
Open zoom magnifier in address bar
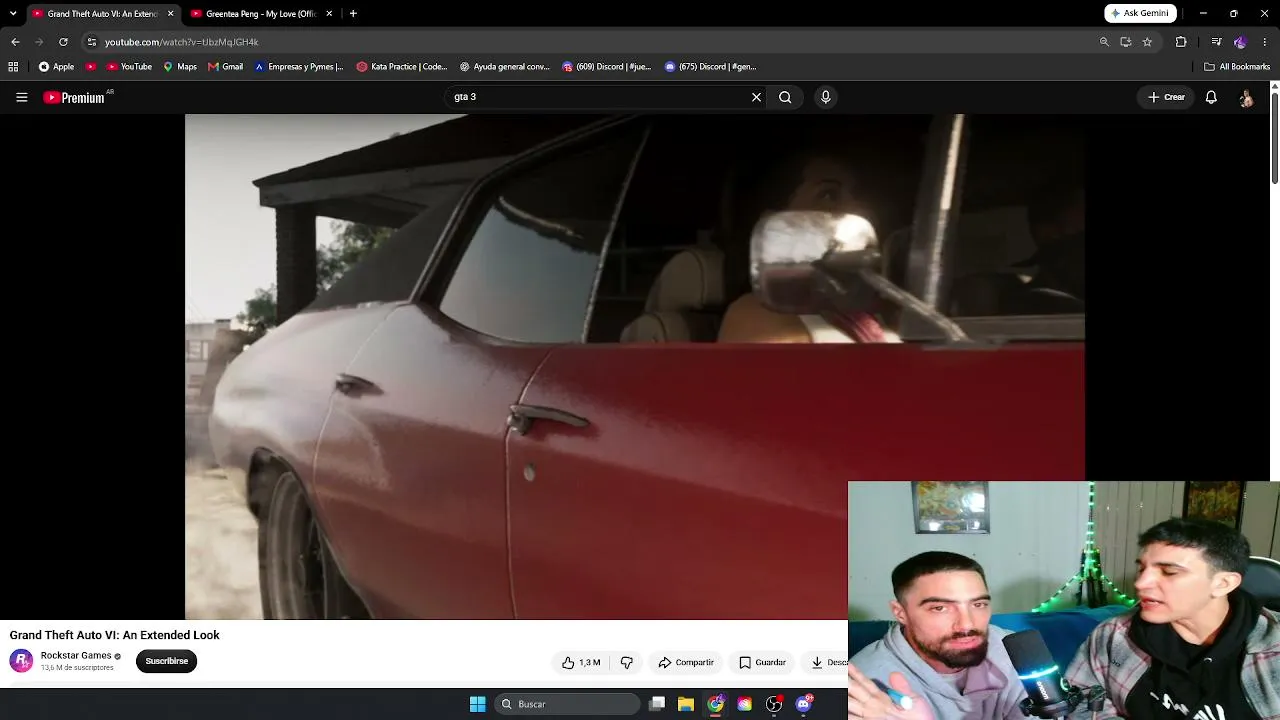tap(1104, 42)
